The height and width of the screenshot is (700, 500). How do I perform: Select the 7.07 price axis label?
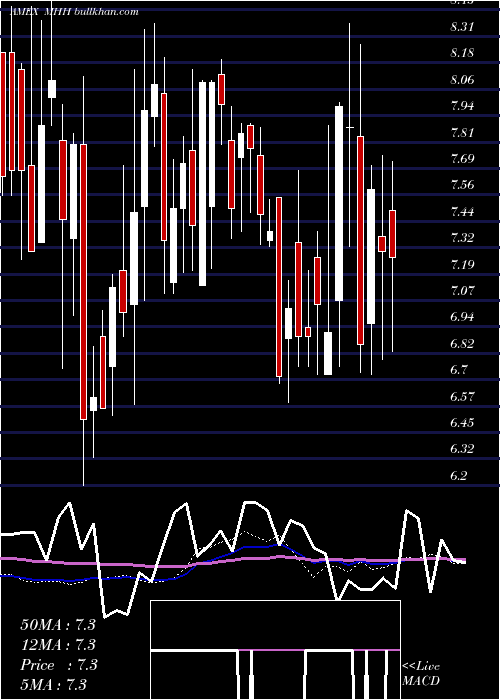coord(462,291)
